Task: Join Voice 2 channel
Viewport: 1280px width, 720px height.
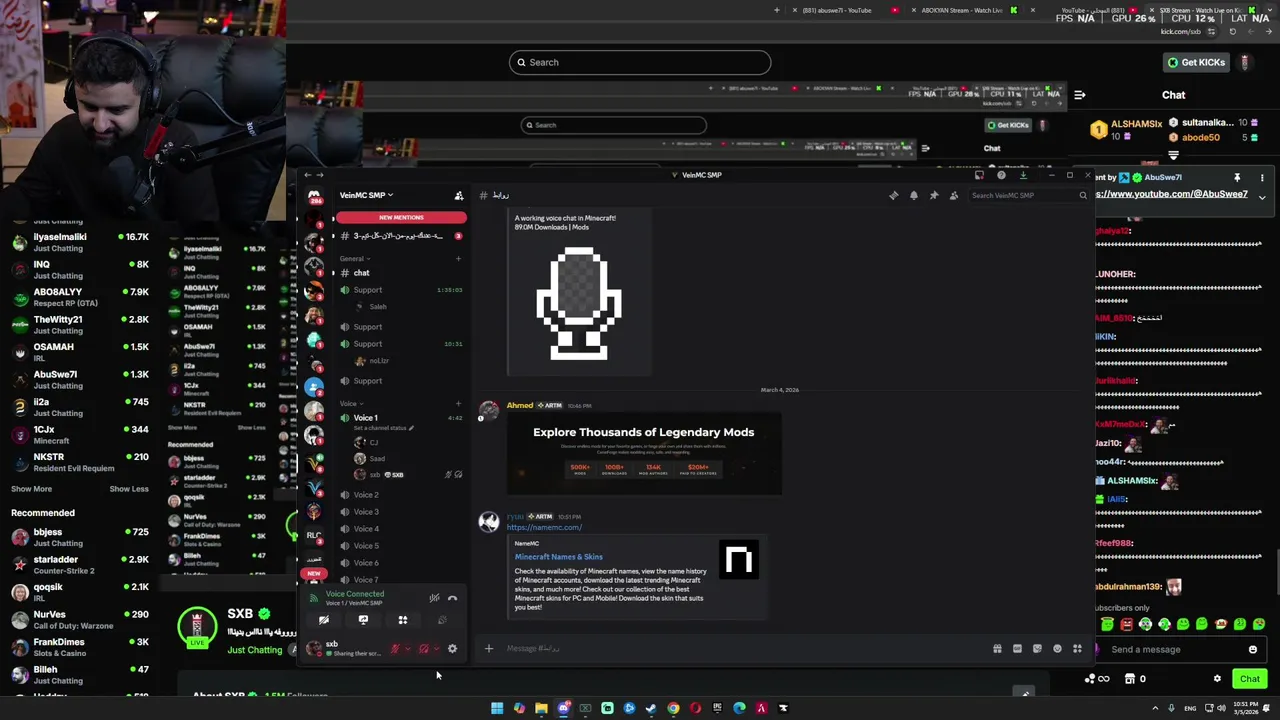Action: click(400, 495)
